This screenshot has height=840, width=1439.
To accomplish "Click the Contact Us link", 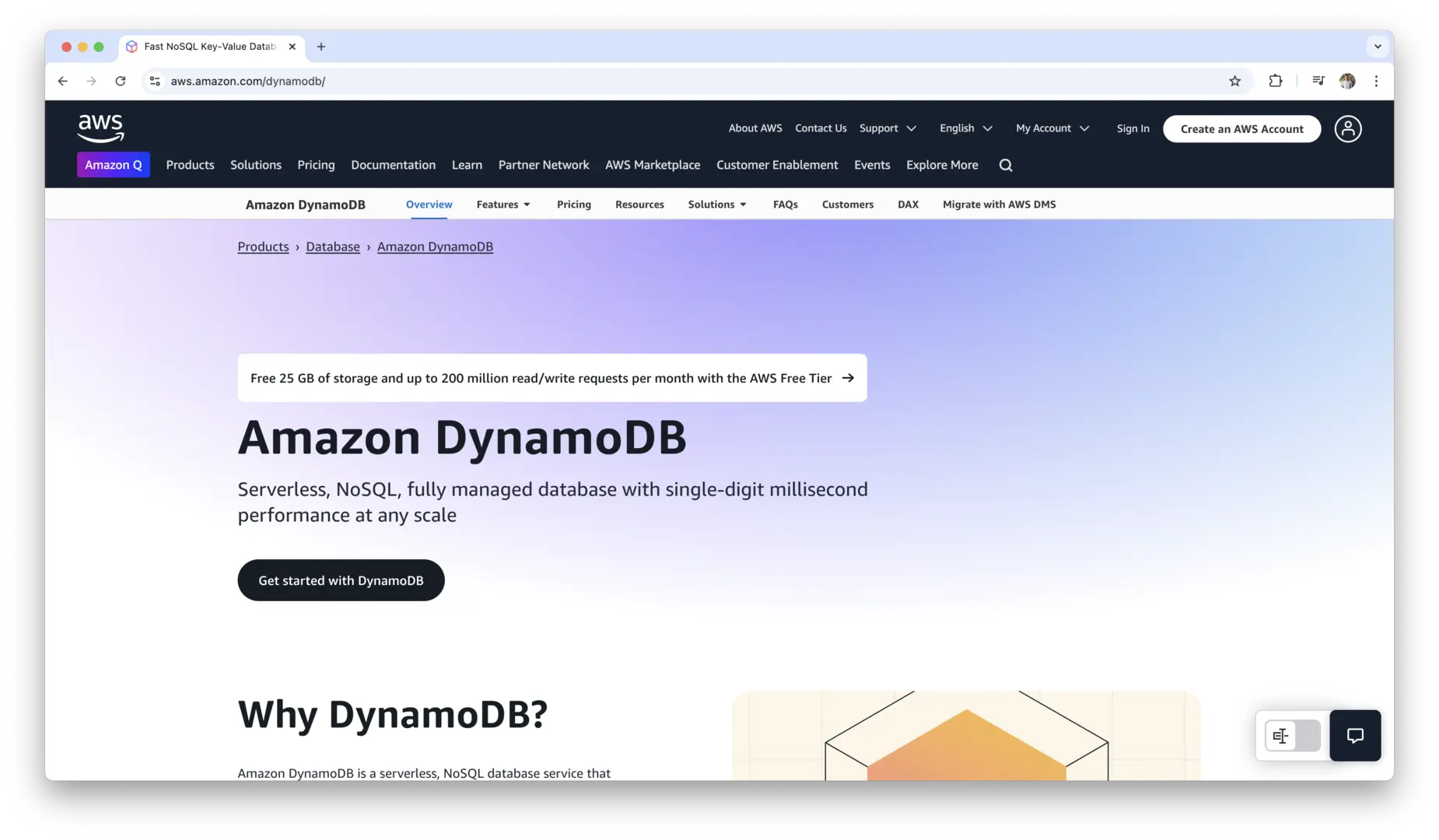I will pyautogui.click(x=821, y=128).
